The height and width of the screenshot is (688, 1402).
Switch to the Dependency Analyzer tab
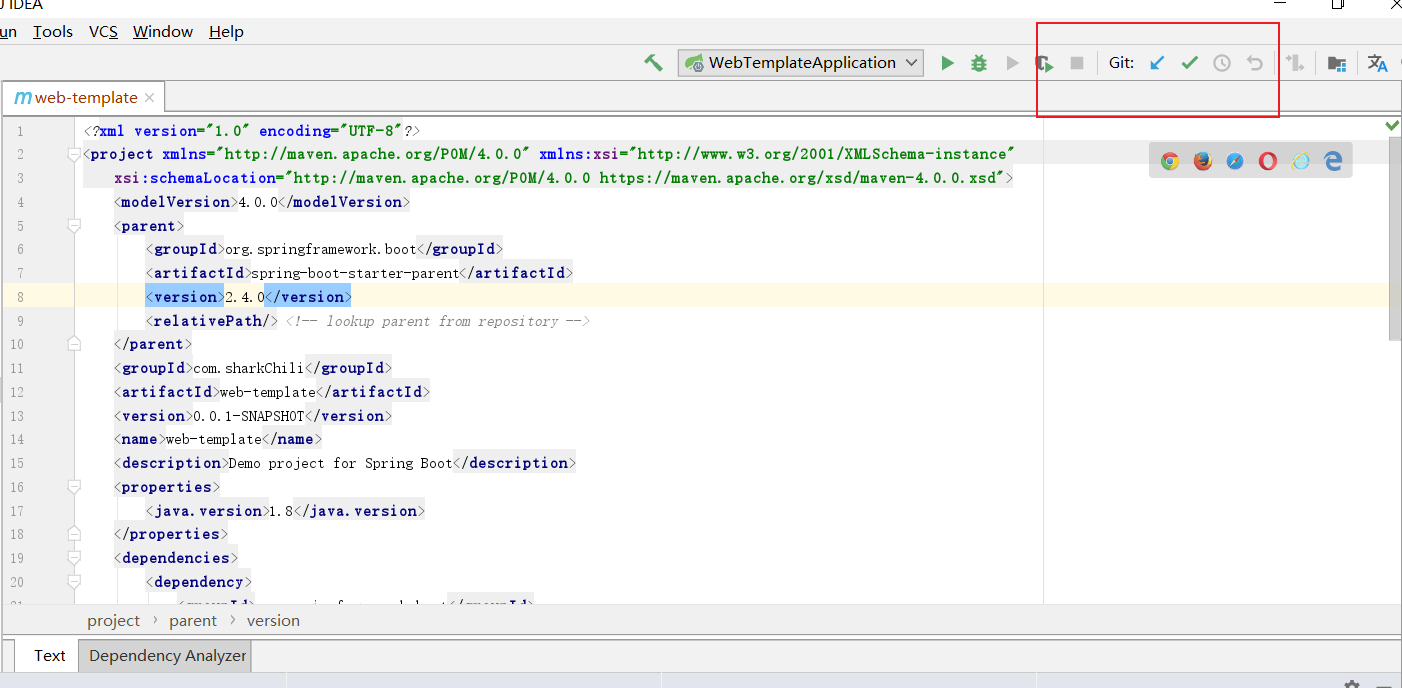point(167,656)
